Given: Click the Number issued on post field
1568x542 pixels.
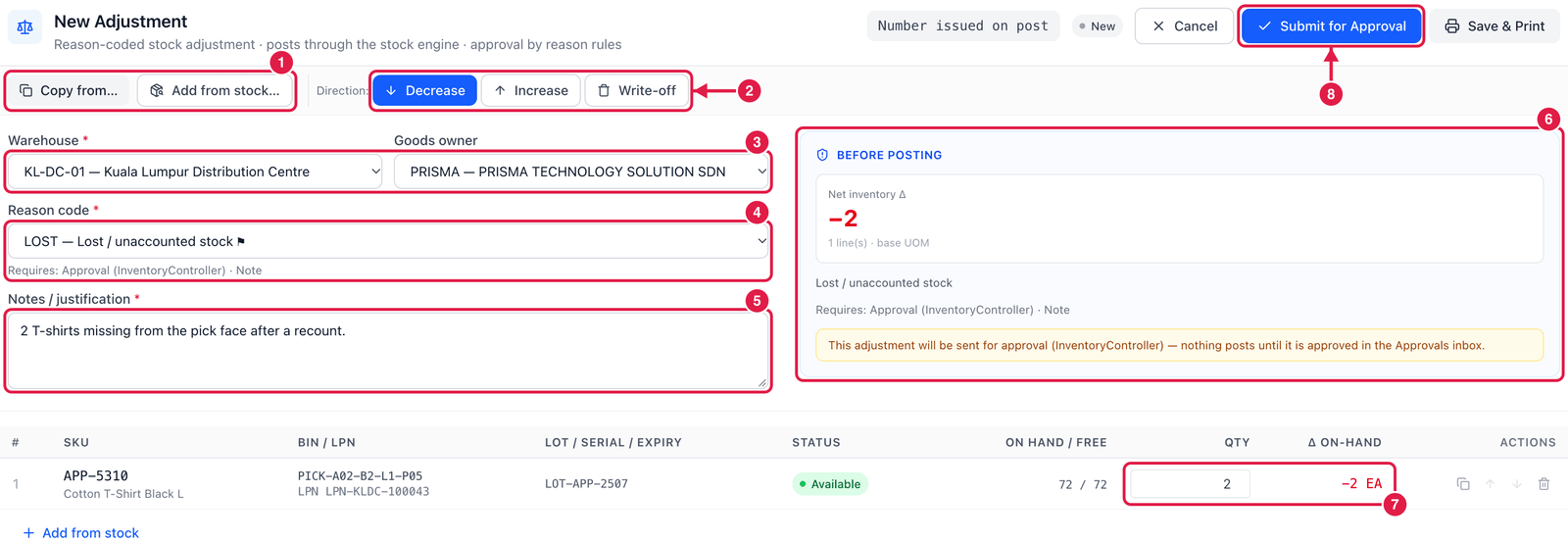Looking at the screenshot, I should [x=962, y=26].
